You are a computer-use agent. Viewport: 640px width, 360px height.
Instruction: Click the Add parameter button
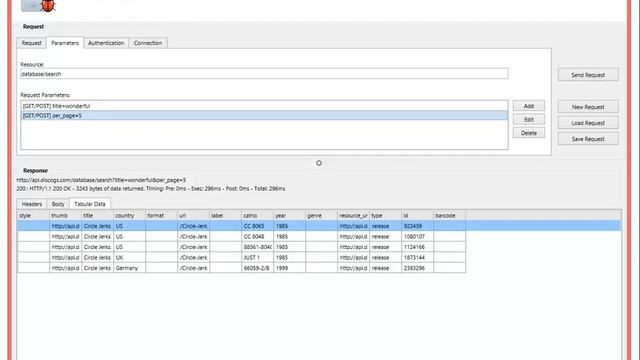coord(529,106)
